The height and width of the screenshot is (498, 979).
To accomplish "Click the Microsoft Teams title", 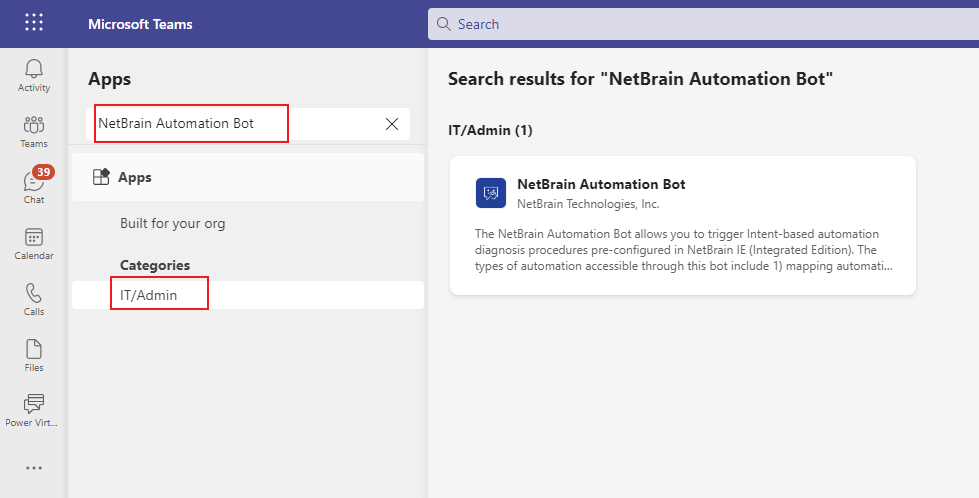I will click(140, 24).
